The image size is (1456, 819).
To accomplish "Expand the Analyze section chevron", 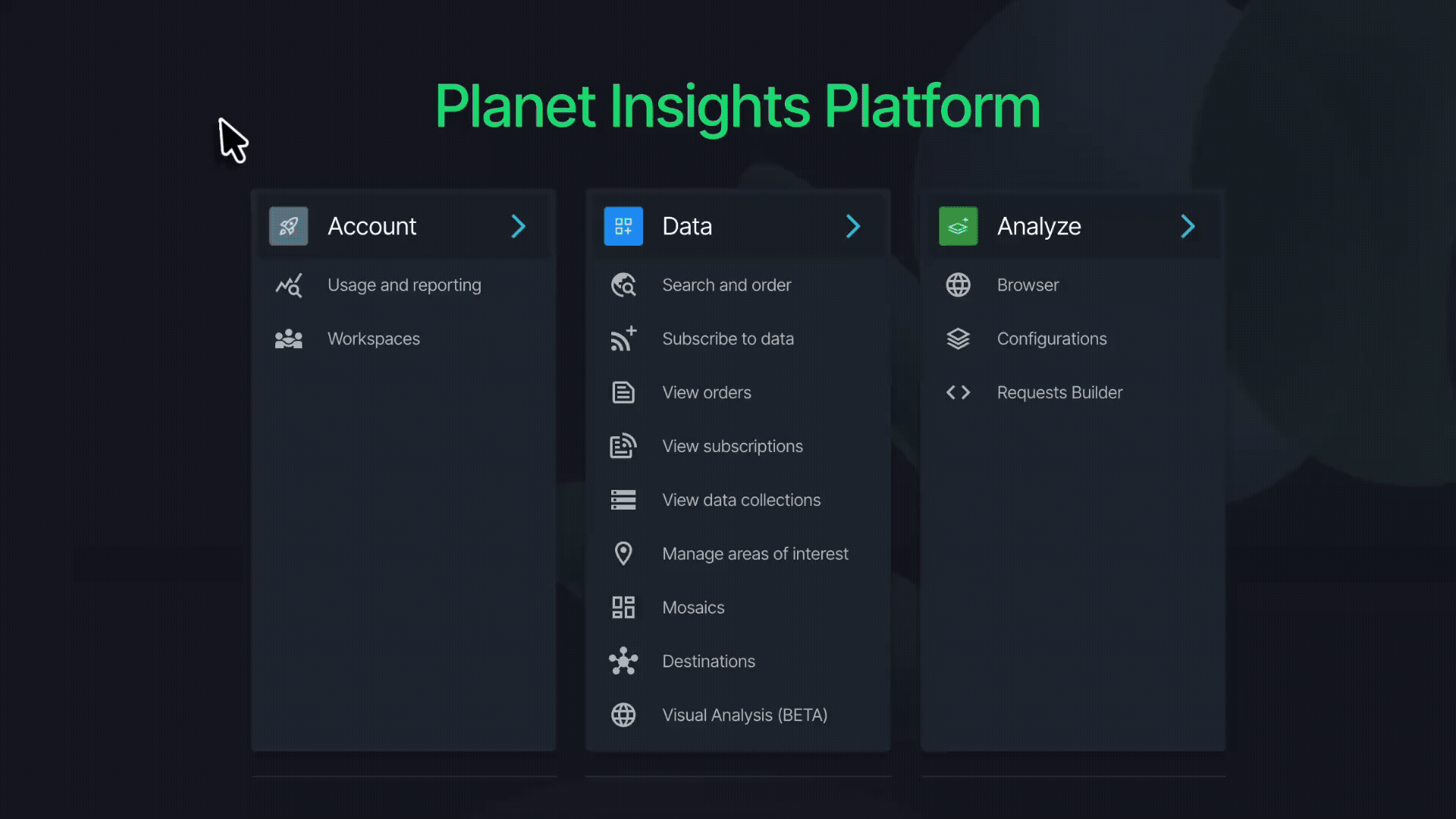I will click(x=1188, y=226).
